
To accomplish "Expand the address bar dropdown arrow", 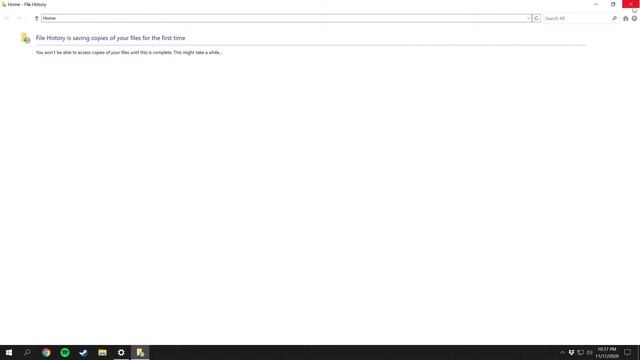I will [x=529, y=18].
